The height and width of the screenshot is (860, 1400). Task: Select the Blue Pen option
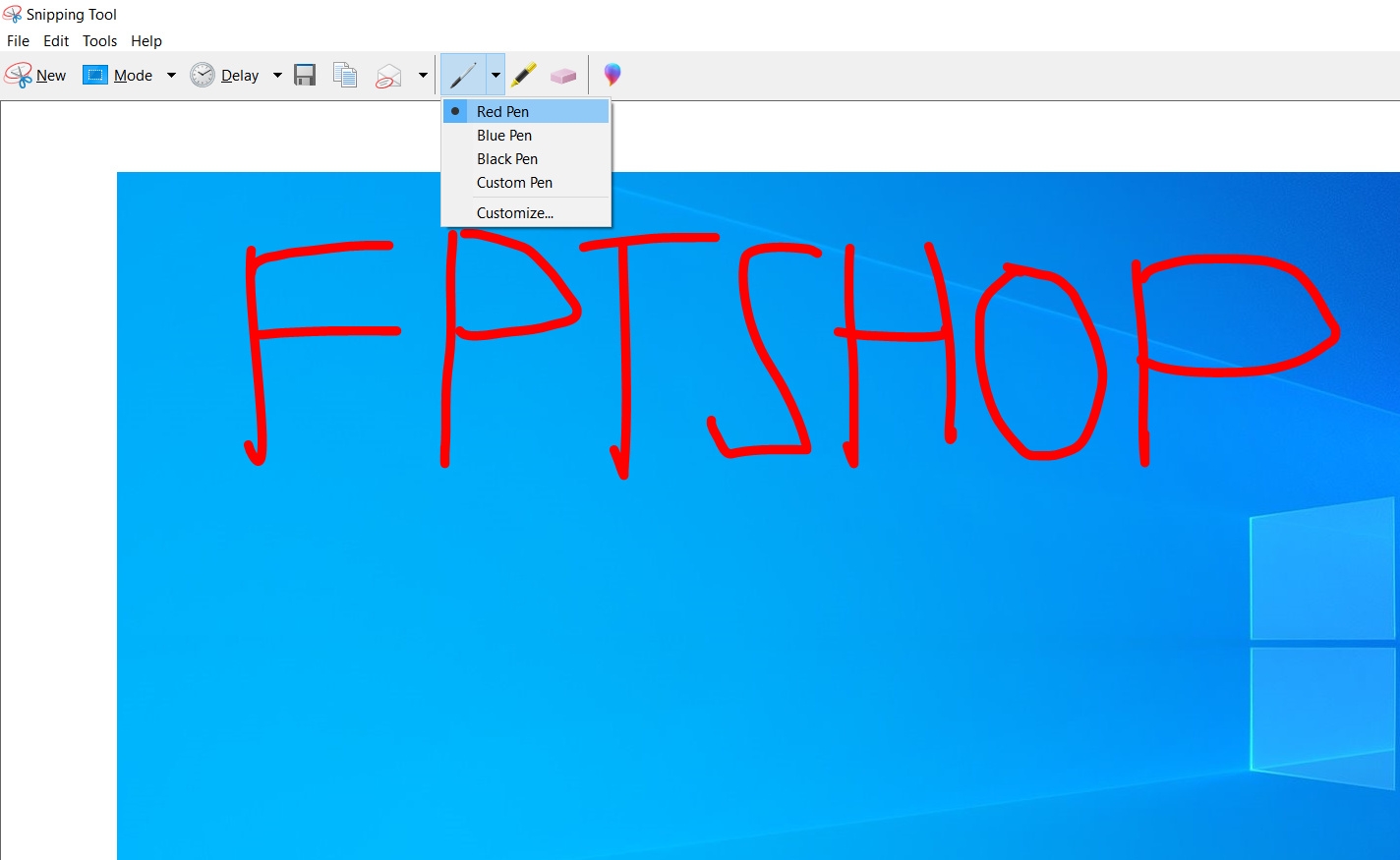(x=503, y=136)
